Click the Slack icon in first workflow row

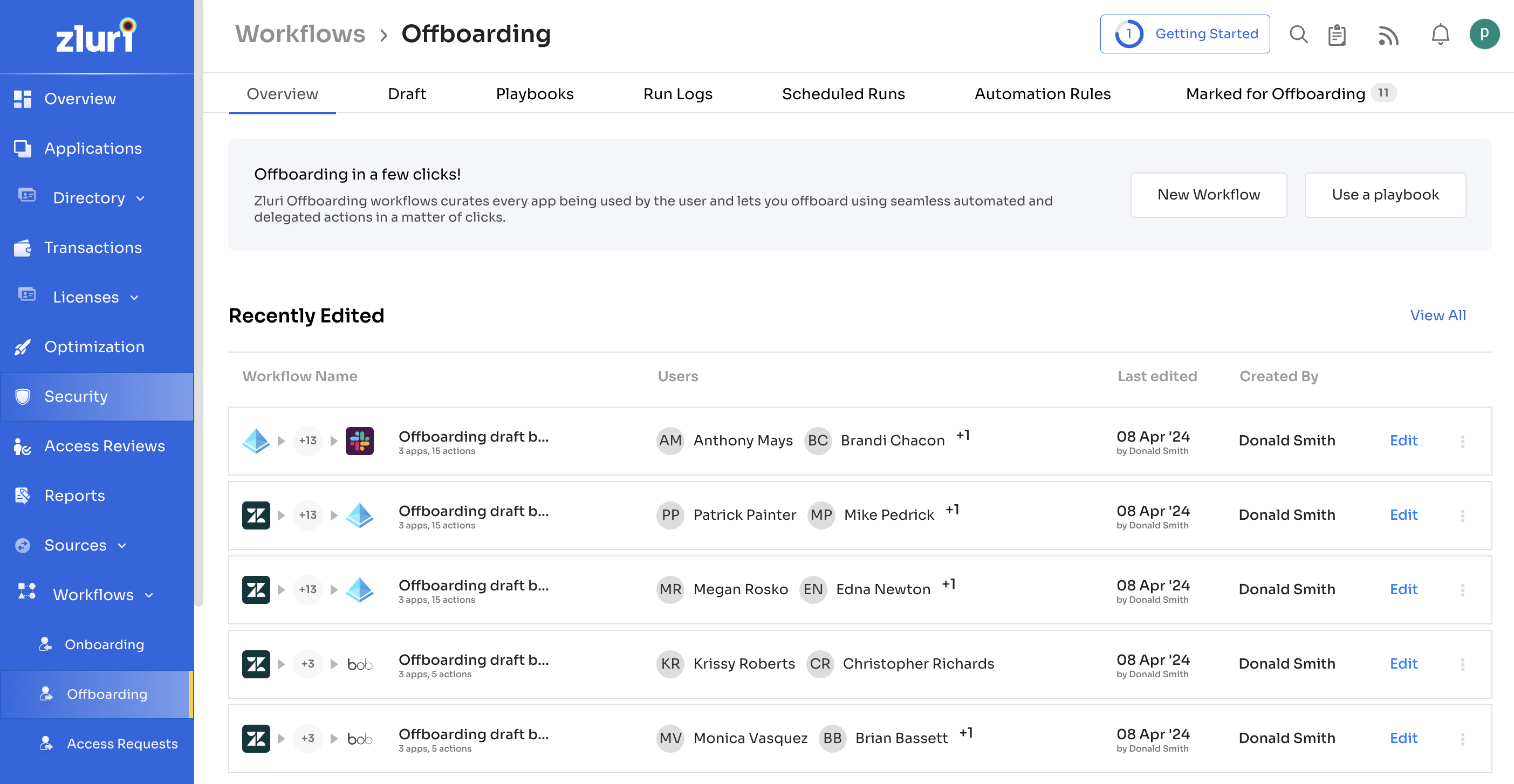click(x=359, y=441)
